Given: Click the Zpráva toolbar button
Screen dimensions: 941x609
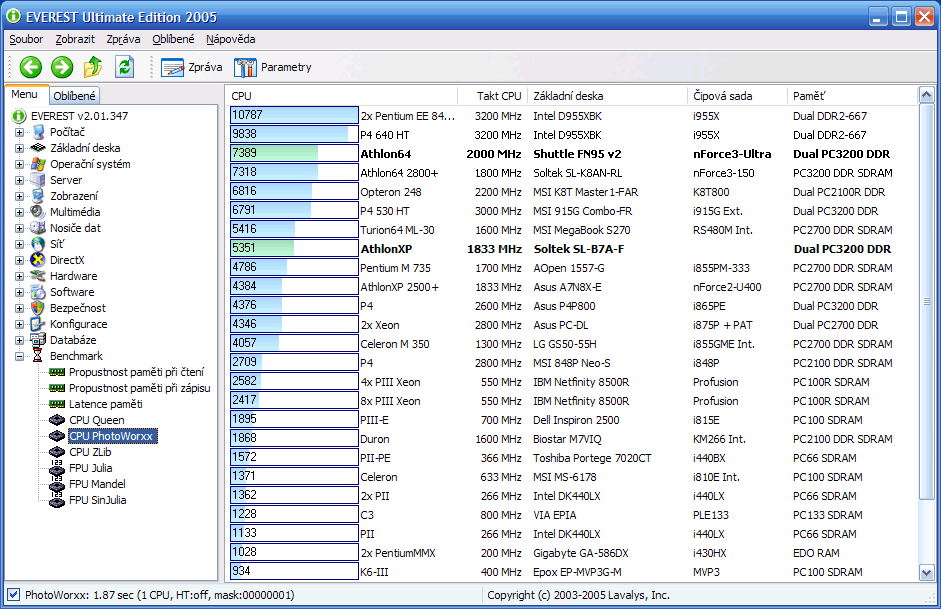Looking at the screenshot, I should pos(192,67).
